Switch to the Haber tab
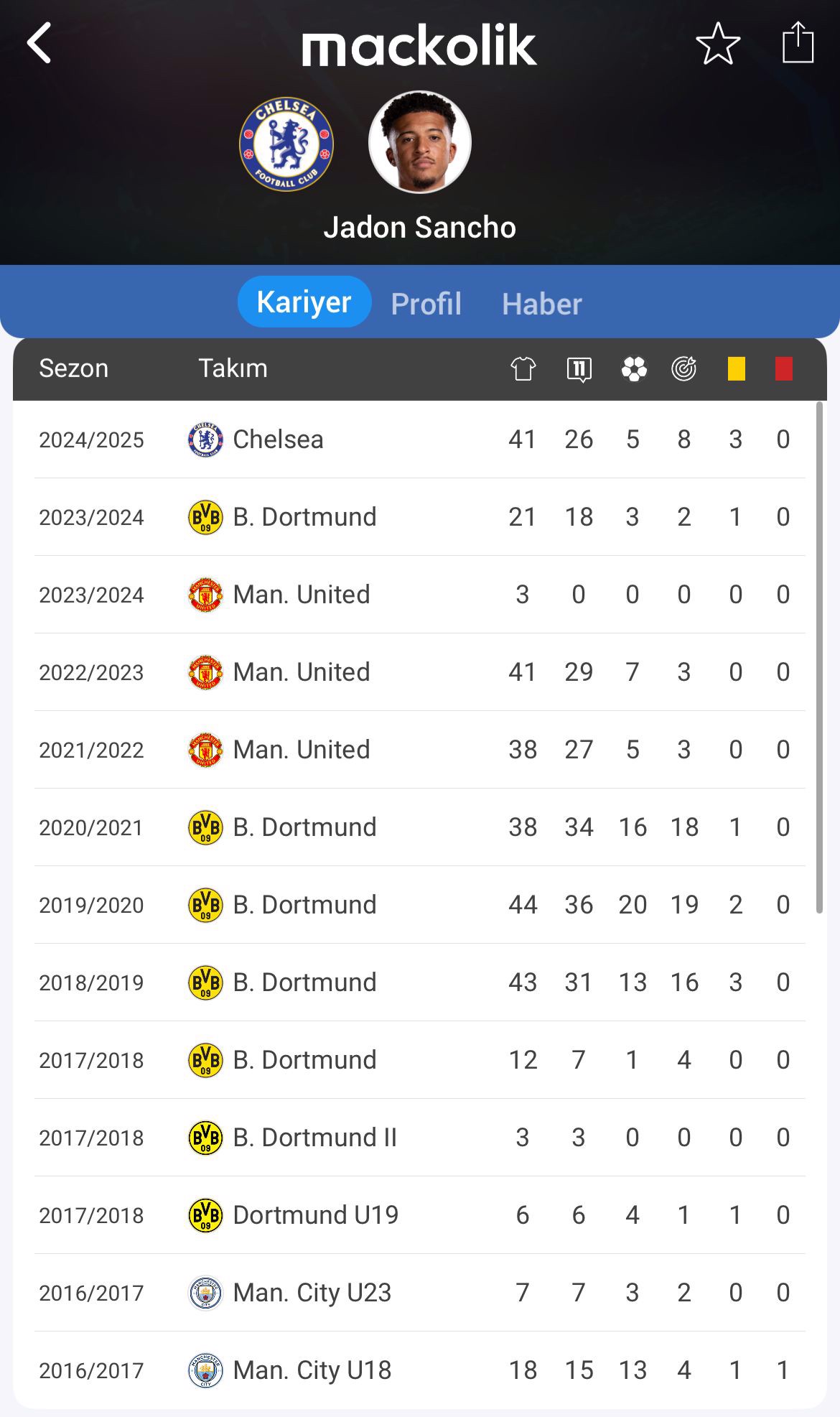The width and height of the screenshot is (840, 1417). (x=542, y=304)
